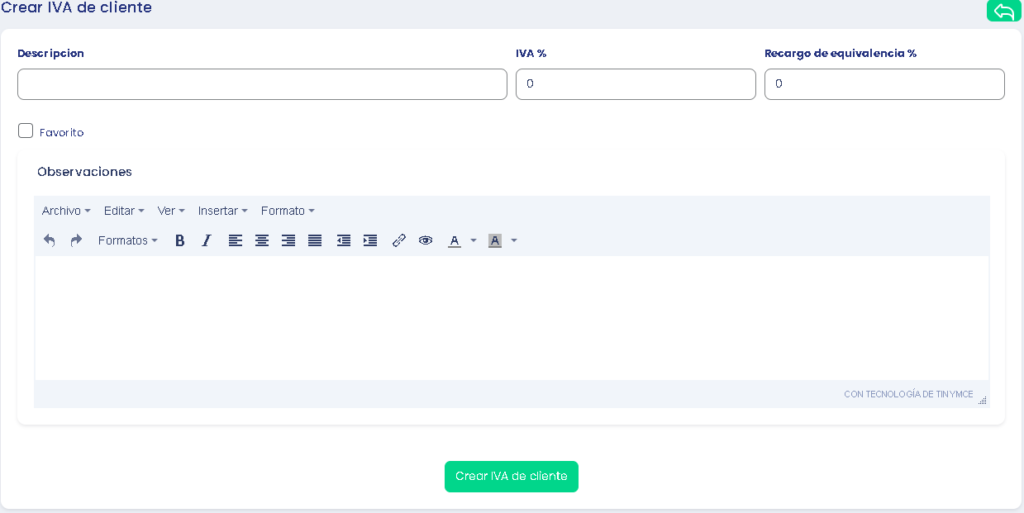Screen dimensions: 1024x513
Task: Insert a link with the chain icon
Action: click(x=399, y=241)
